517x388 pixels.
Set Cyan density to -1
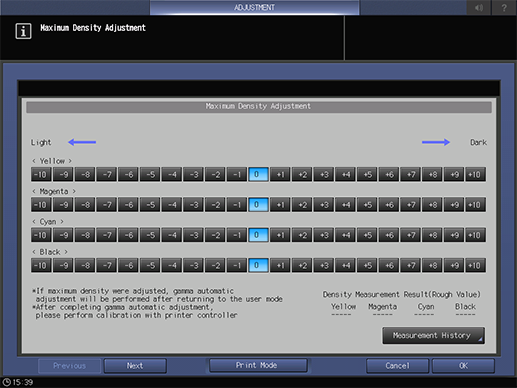click(x=237, y=235)
